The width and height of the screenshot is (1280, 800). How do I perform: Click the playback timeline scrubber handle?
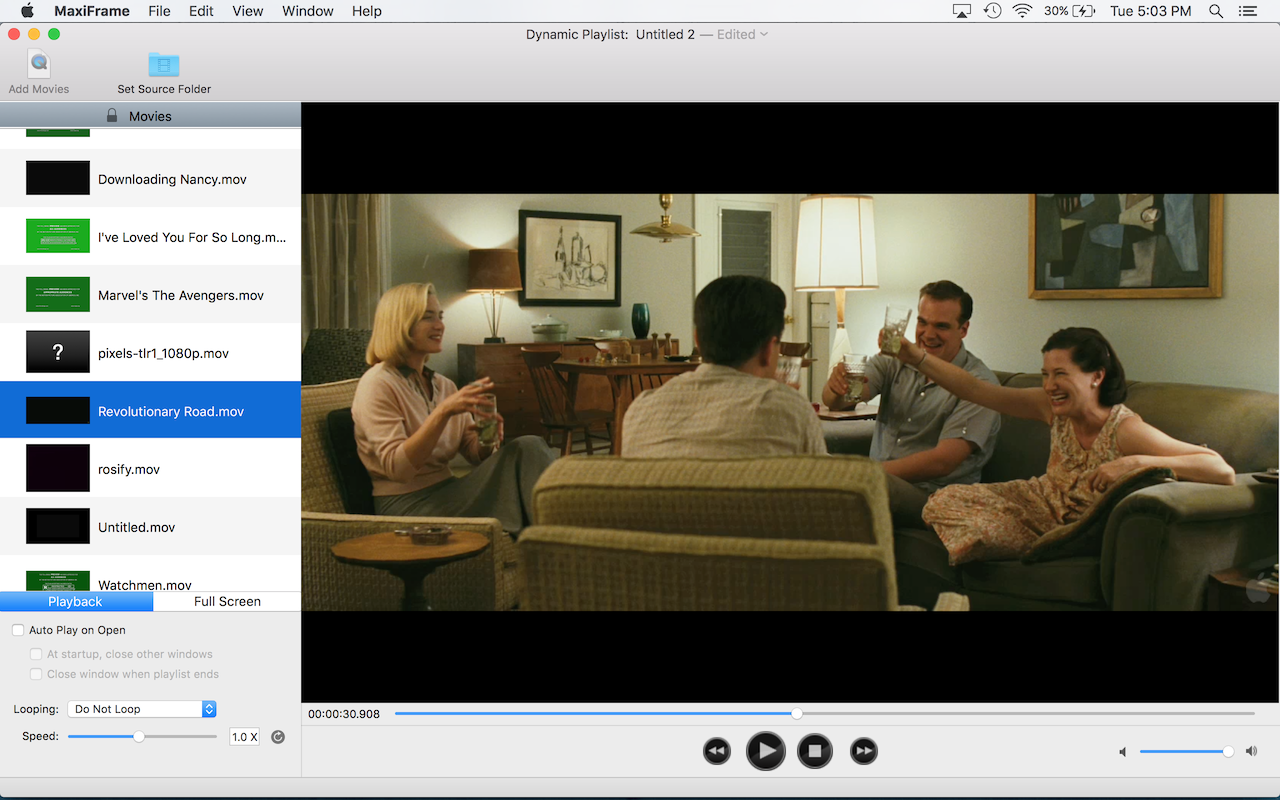[797, 714]
